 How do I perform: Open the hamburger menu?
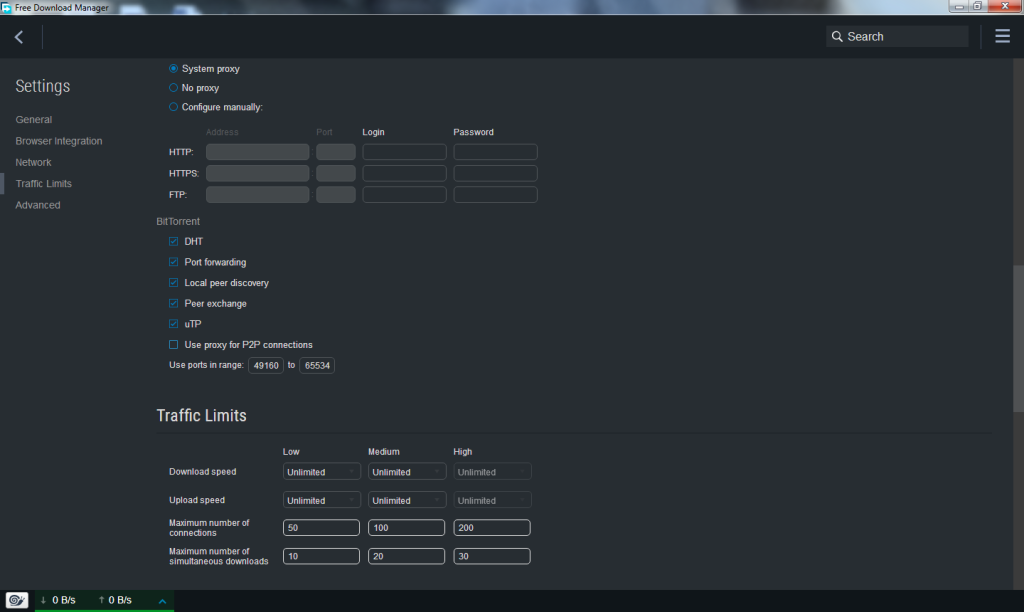click(x=1002, y=35)
